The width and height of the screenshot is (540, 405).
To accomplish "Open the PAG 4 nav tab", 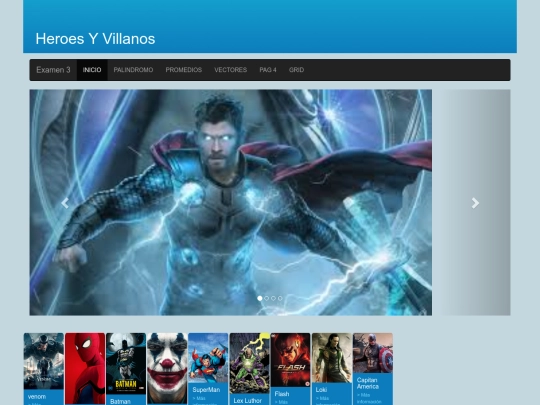I will (268, 70).
